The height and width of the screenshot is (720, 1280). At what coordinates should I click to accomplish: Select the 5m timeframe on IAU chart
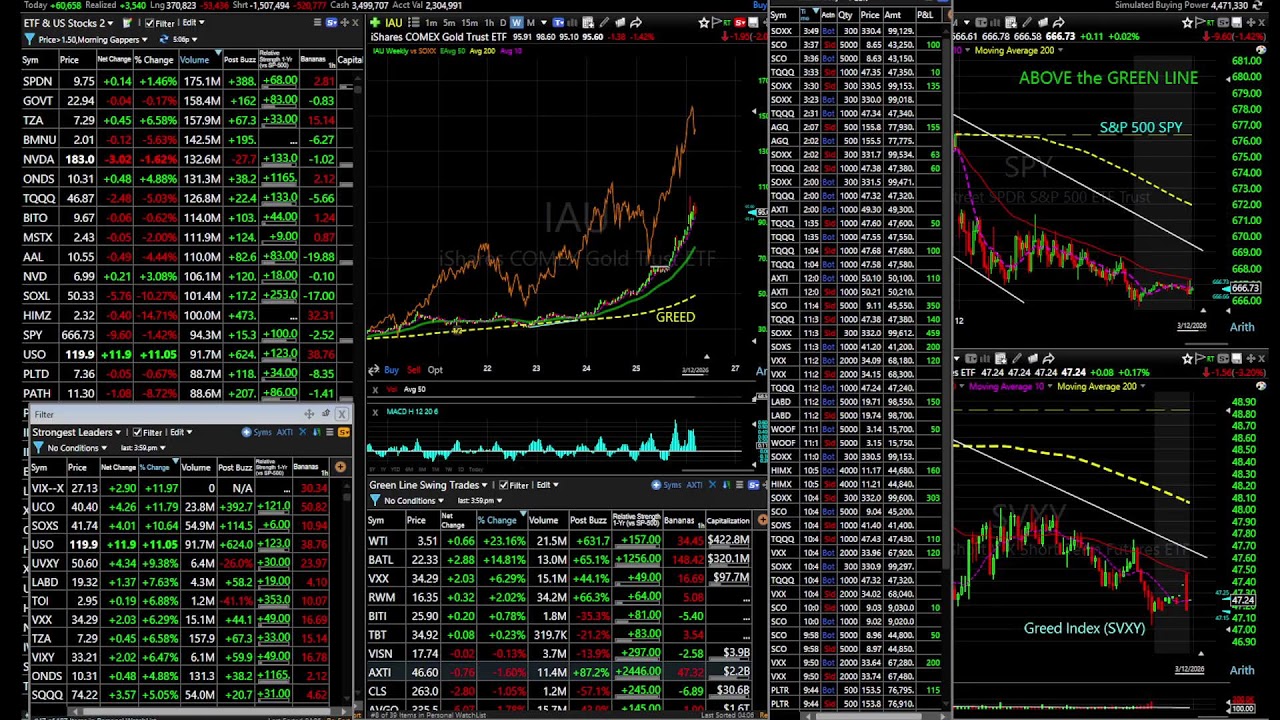point(449,23)
